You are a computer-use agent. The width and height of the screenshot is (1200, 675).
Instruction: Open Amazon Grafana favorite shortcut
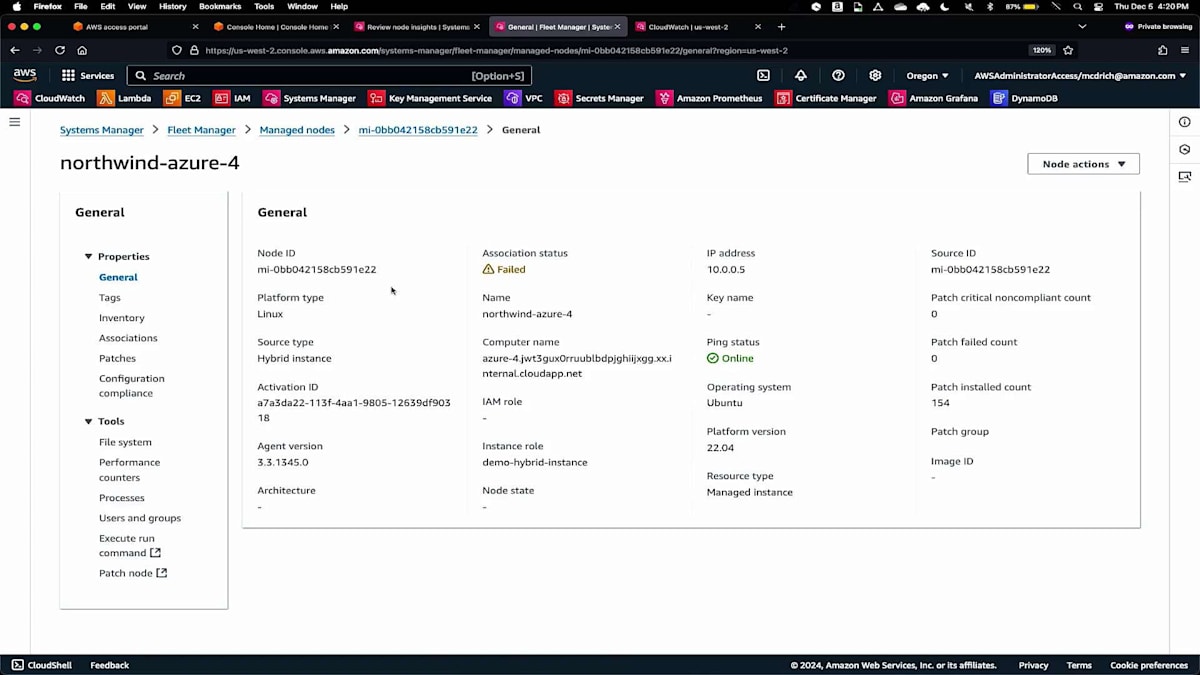(934, 98)
